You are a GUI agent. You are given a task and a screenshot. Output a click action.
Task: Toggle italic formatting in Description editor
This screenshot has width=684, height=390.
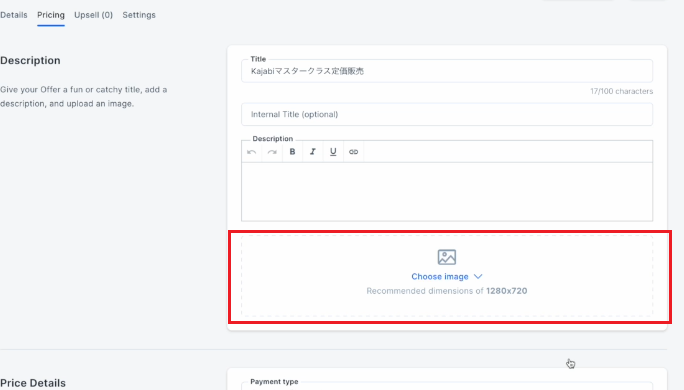[313, 152]
